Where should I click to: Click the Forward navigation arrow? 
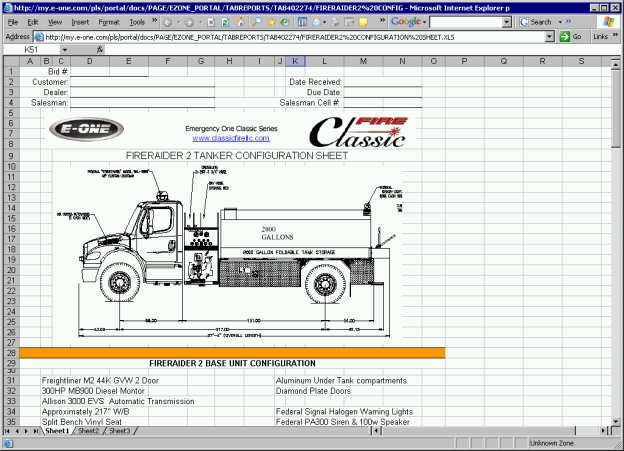(189, 22)
